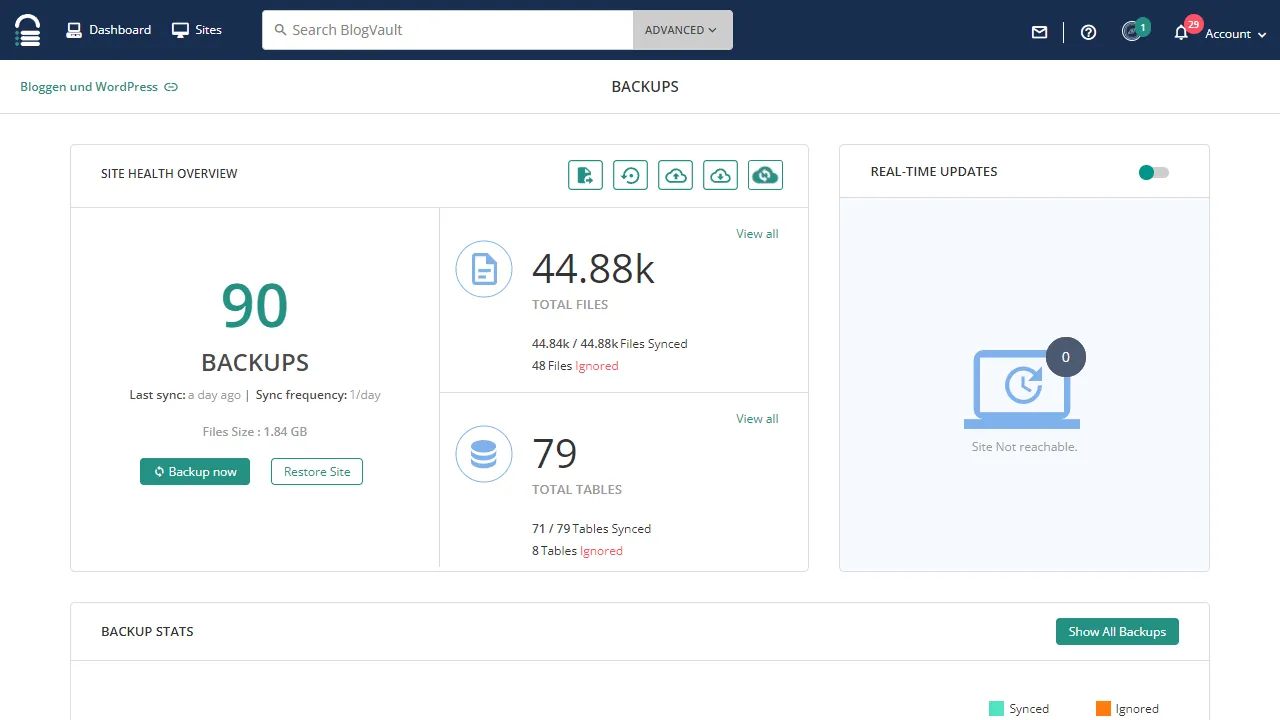1280x720 pixels.
Task: Toggle the Real-Time Updates switch
Action: click(x=1153, y=172)
